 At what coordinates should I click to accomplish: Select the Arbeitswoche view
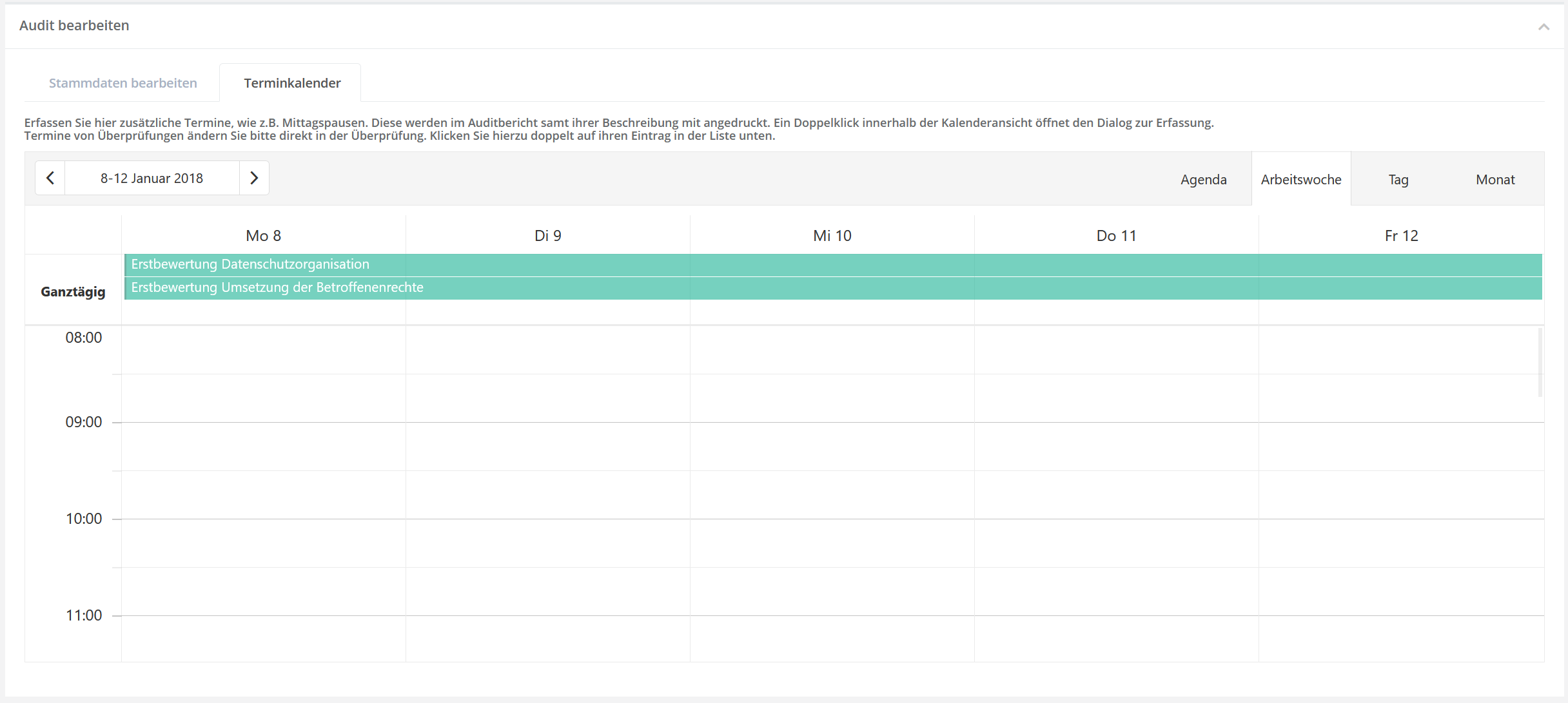pyautogui.click(x=1301, y=180)
